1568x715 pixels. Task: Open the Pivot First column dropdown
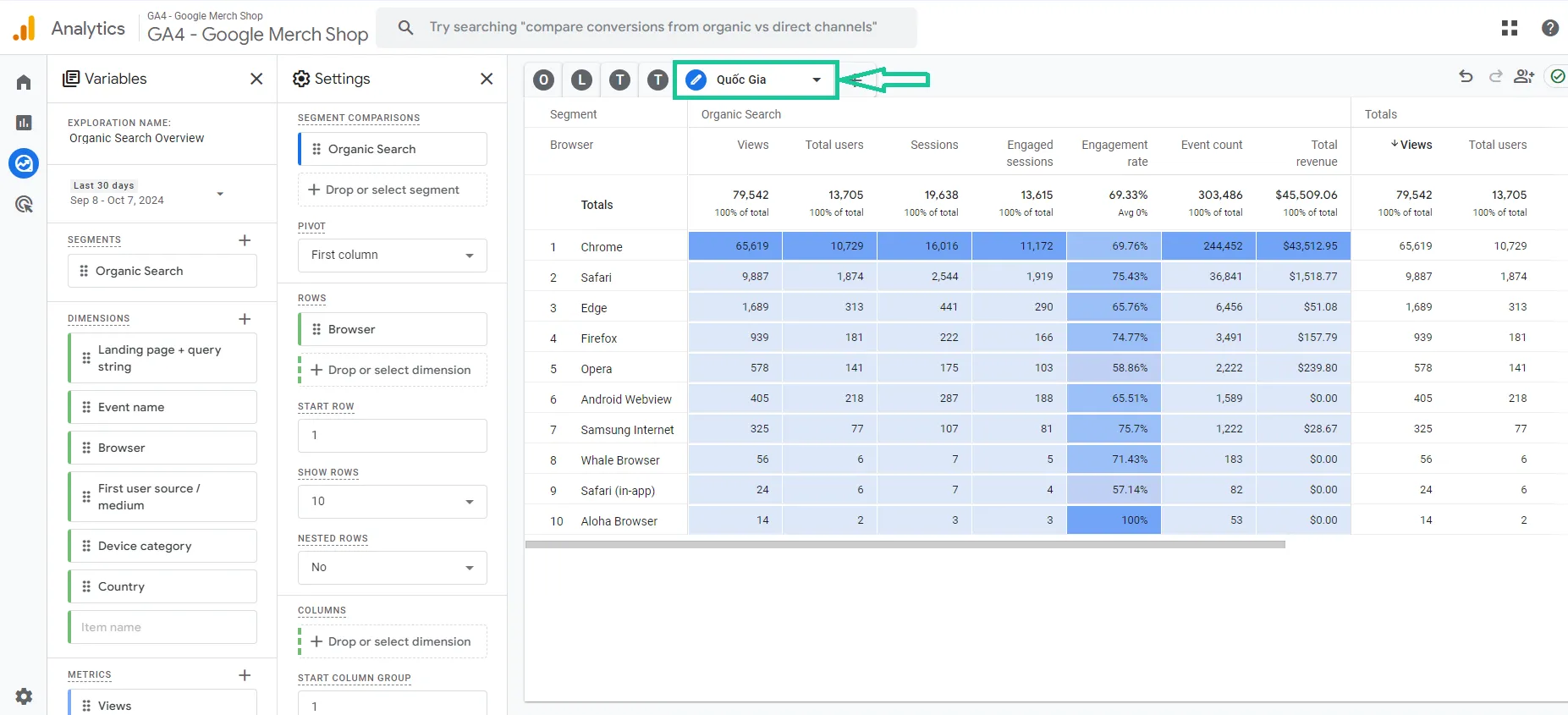pos(393,256)
